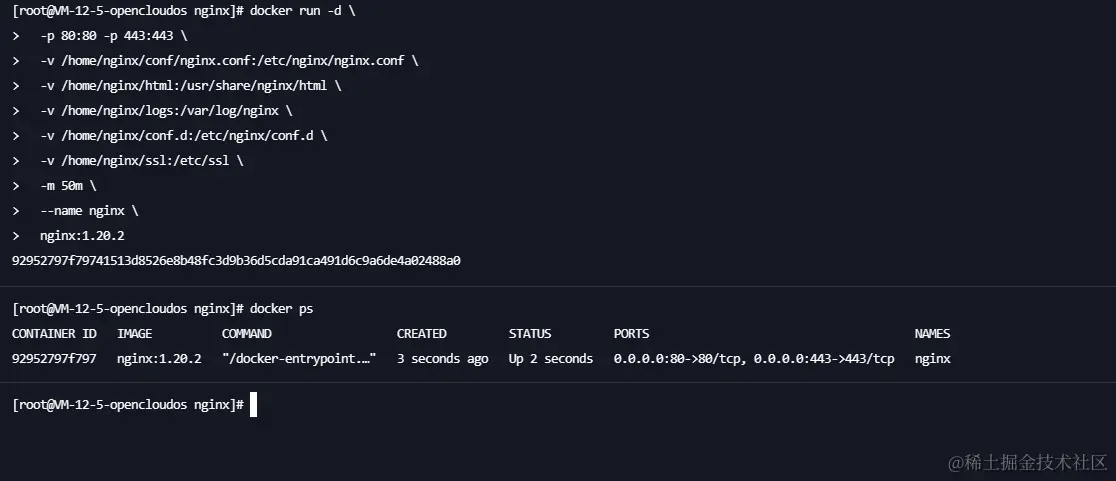The image size is (1116, 481).
Task: Click the prompt before 'docker ps'
Action: click(128, 309)
